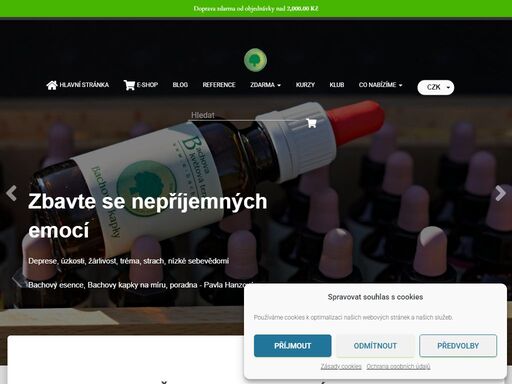Screen dimensions: 512x384
Task: Open the CZK currency dropdown
Action: click(436, 87)
